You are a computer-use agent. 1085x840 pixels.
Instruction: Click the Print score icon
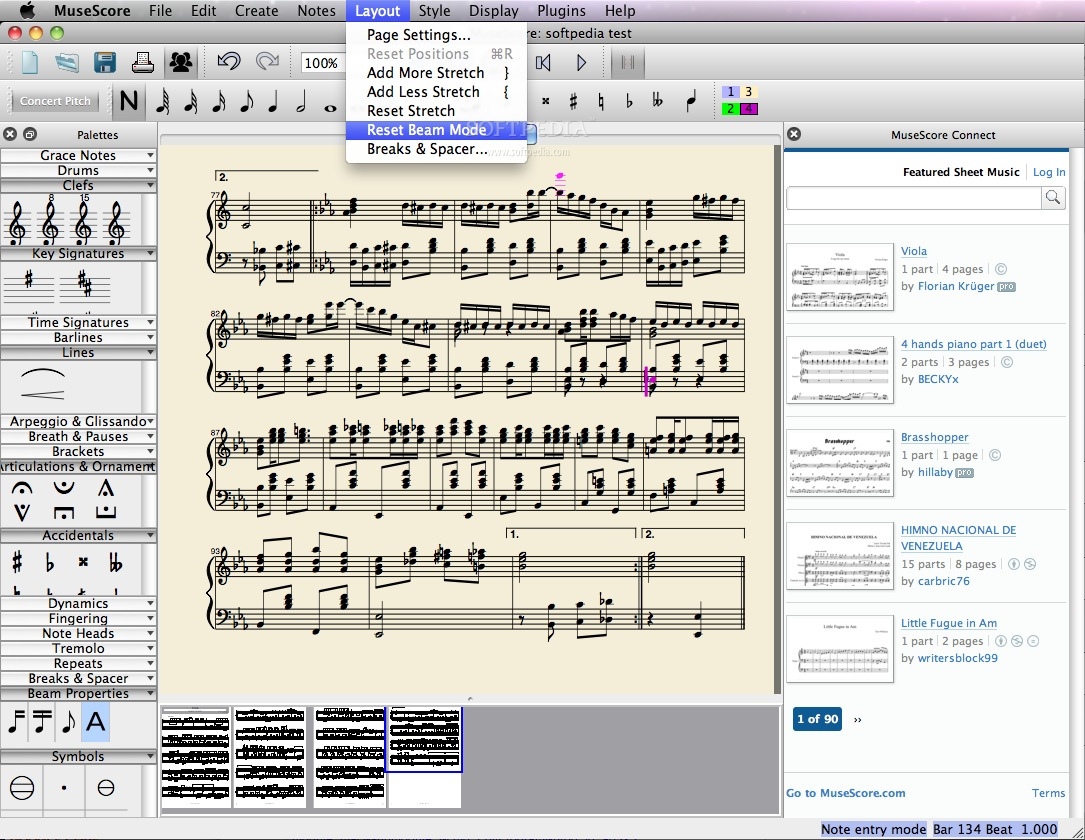click(x=143, y=62)
